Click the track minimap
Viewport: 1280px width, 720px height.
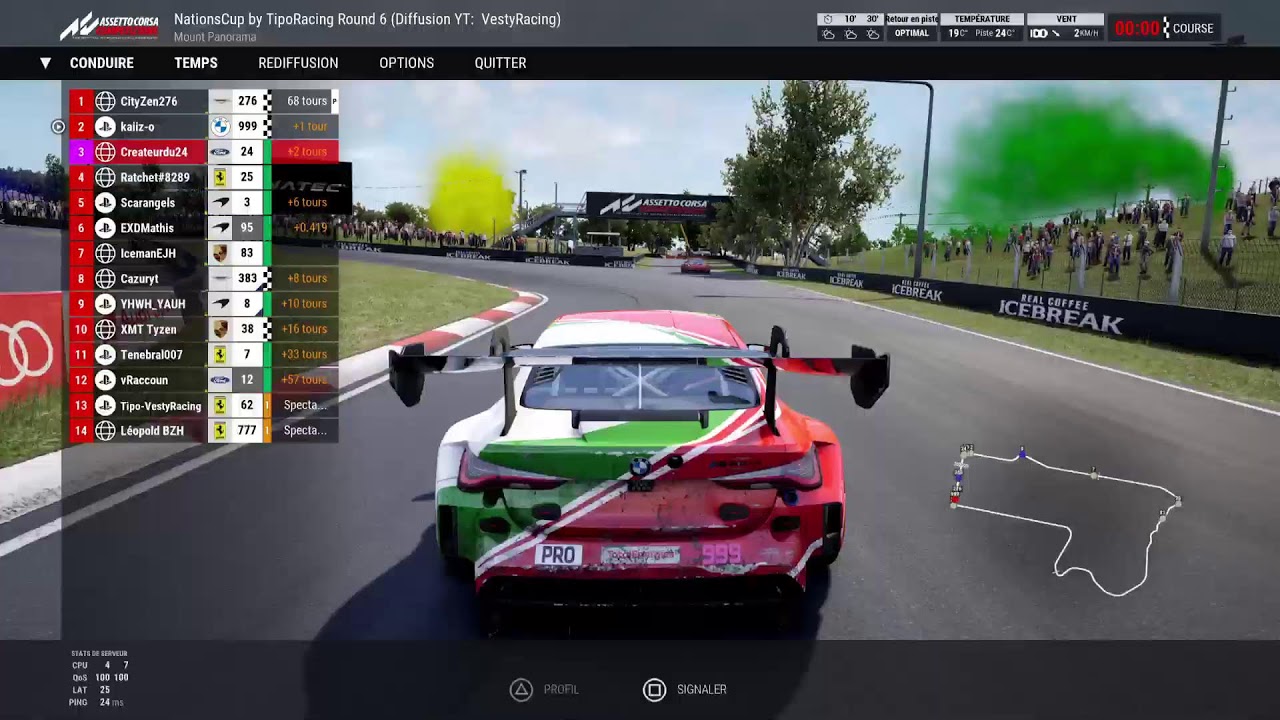[x=1067, y=520]
